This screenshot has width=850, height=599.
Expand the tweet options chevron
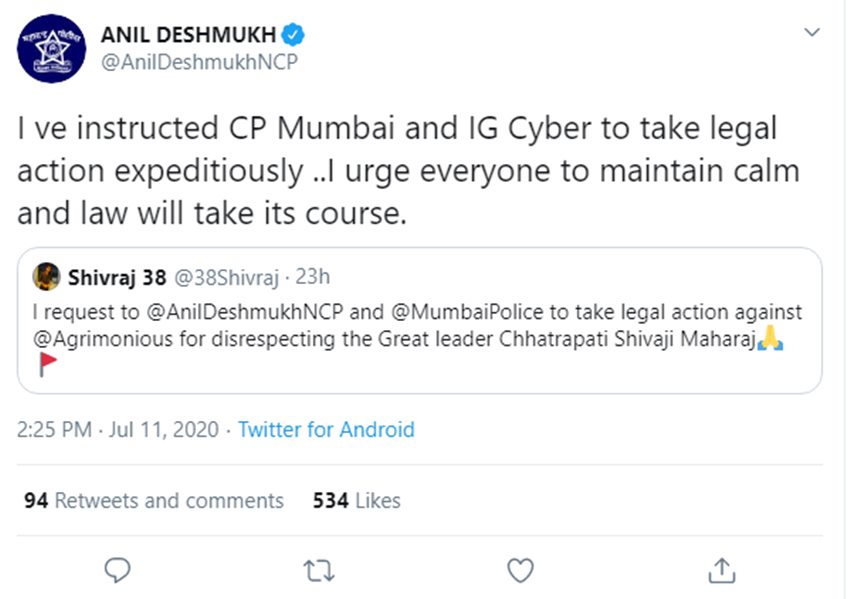click(x=812, y=34)
